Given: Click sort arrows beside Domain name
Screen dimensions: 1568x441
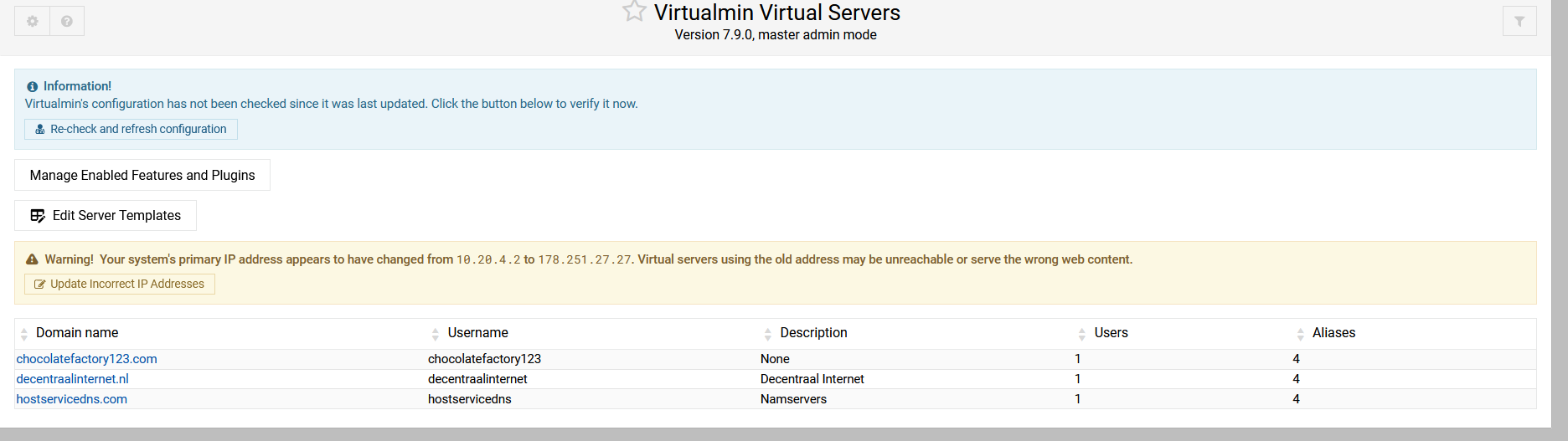Looking at the screenshot, I should (24, 334).
